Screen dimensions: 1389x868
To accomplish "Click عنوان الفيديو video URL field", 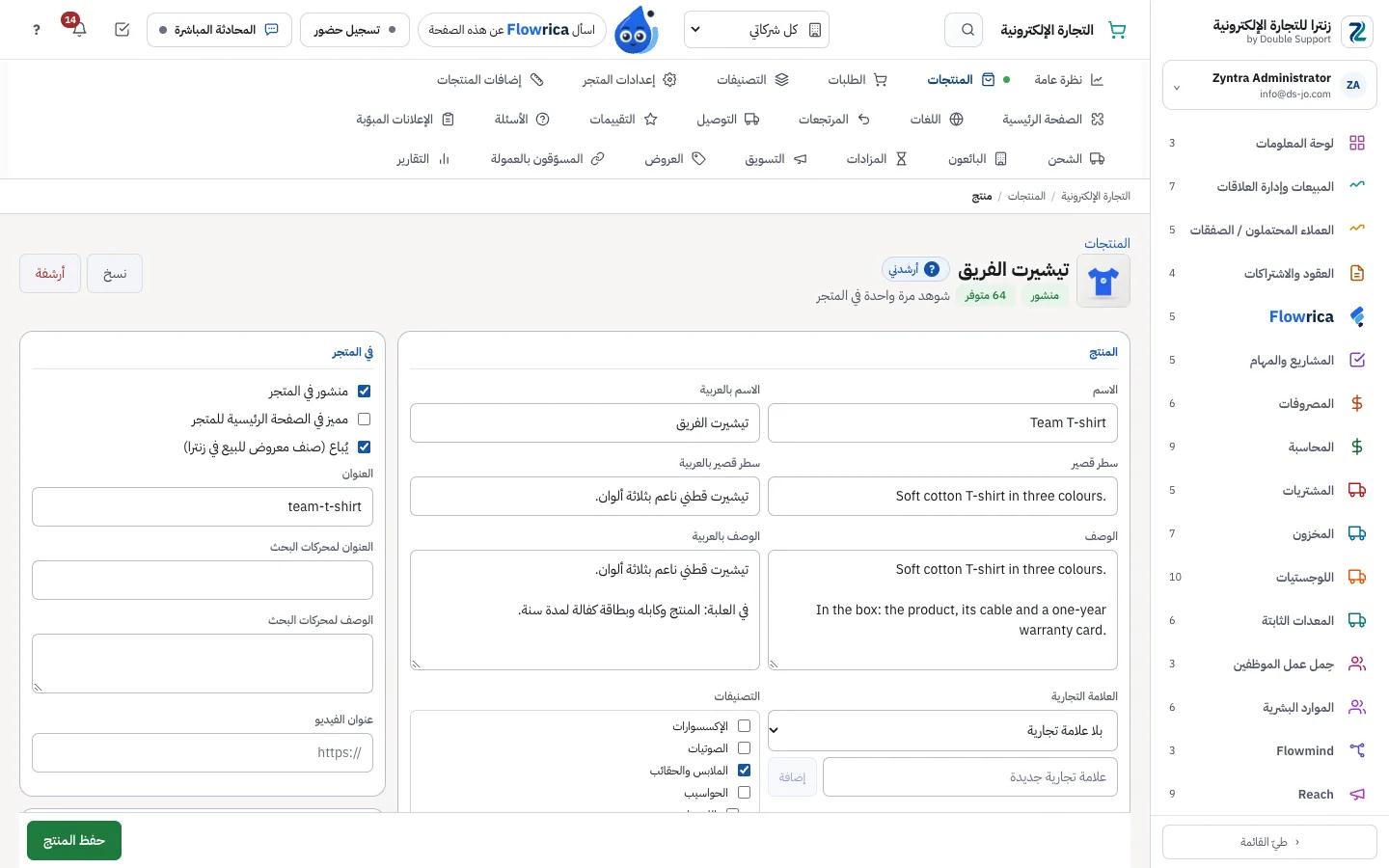I will click(x=203, y=753).
